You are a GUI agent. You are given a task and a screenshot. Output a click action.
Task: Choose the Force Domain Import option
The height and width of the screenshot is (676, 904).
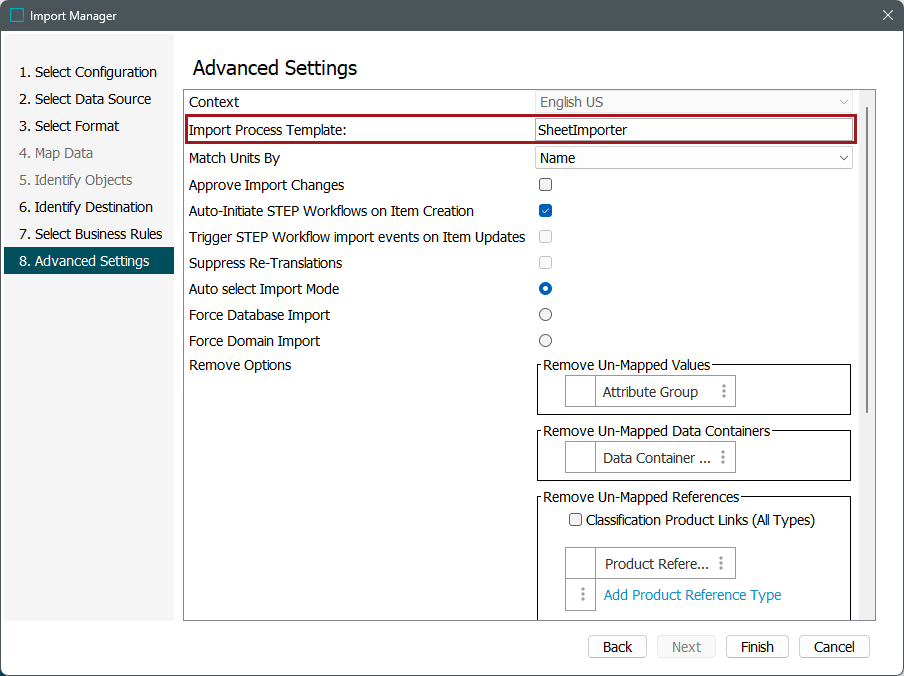(x=545, y=341)
